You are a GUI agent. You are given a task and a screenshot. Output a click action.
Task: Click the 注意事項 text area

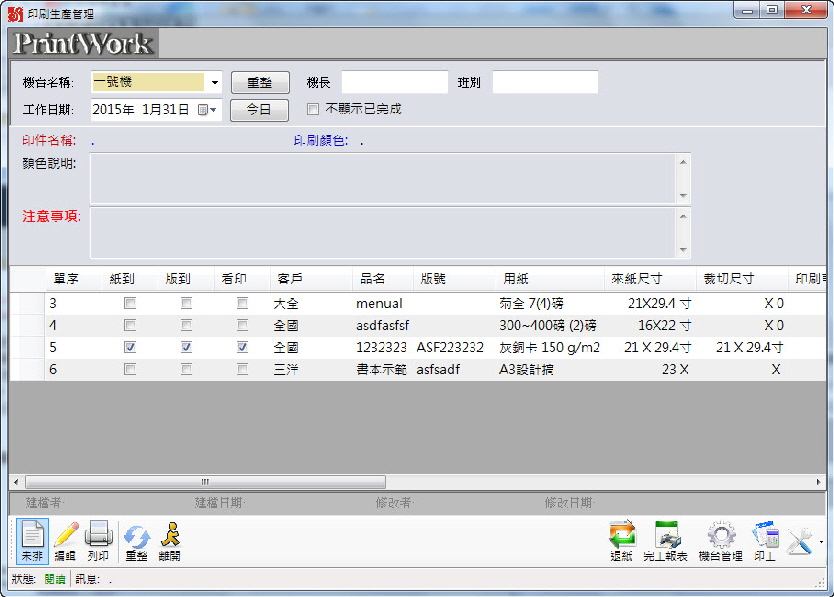[383, 233]
